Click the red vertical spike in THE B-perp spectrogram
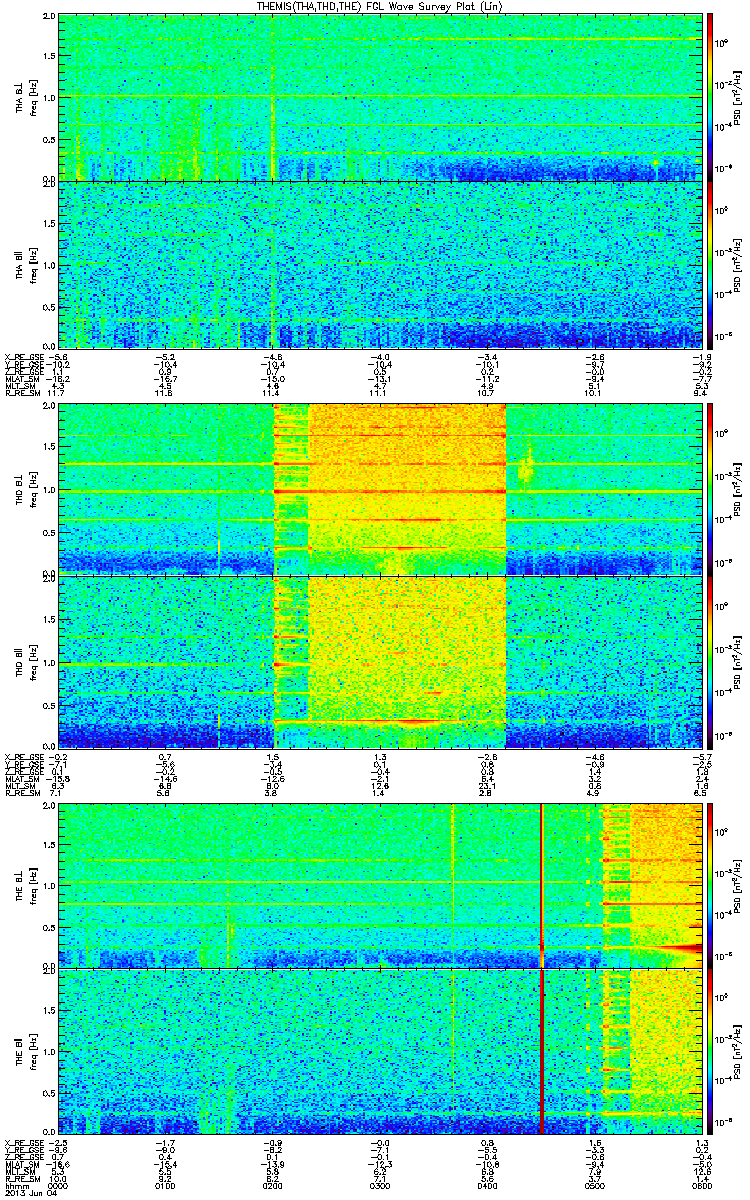Image resolution: width=750 pixels, height=1200 pixels. (541, 886)
